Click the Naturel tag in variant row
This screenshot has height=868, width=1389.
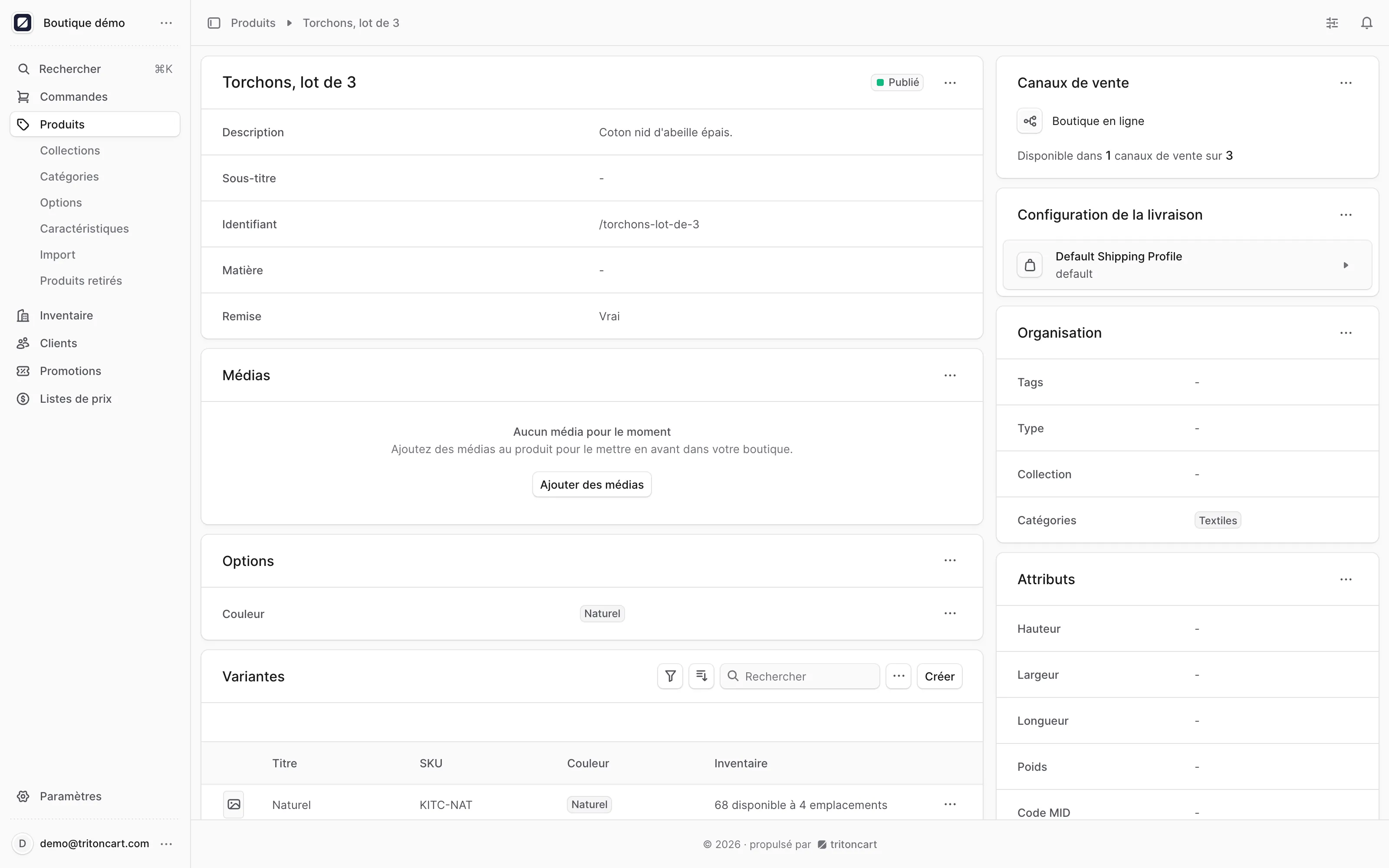click(589, 804)
